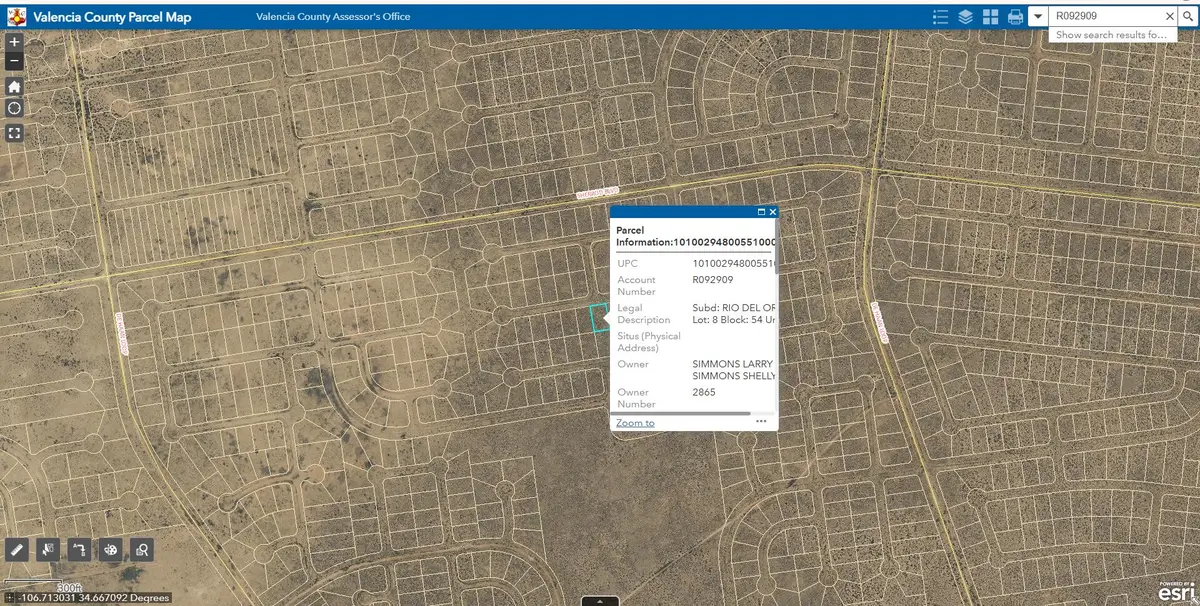The height and width of the screenshot is (606, 1200).
Task: Click the Zoom to link
Action: click(x=634, y=422)
